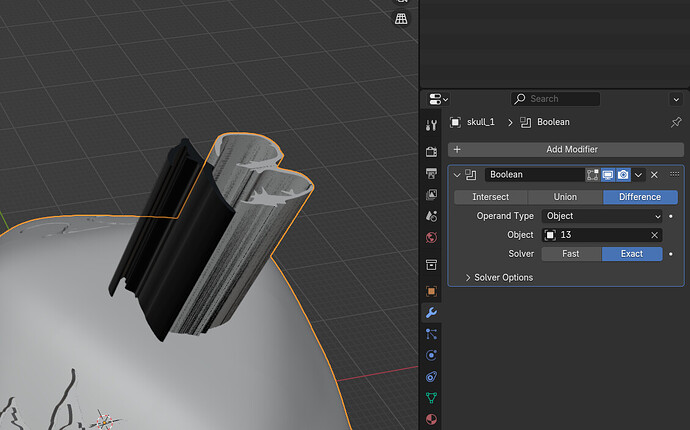Viewport: 690px width, 430px height.
Task: Open the Physics properties tab
Action: click(431, 355)
